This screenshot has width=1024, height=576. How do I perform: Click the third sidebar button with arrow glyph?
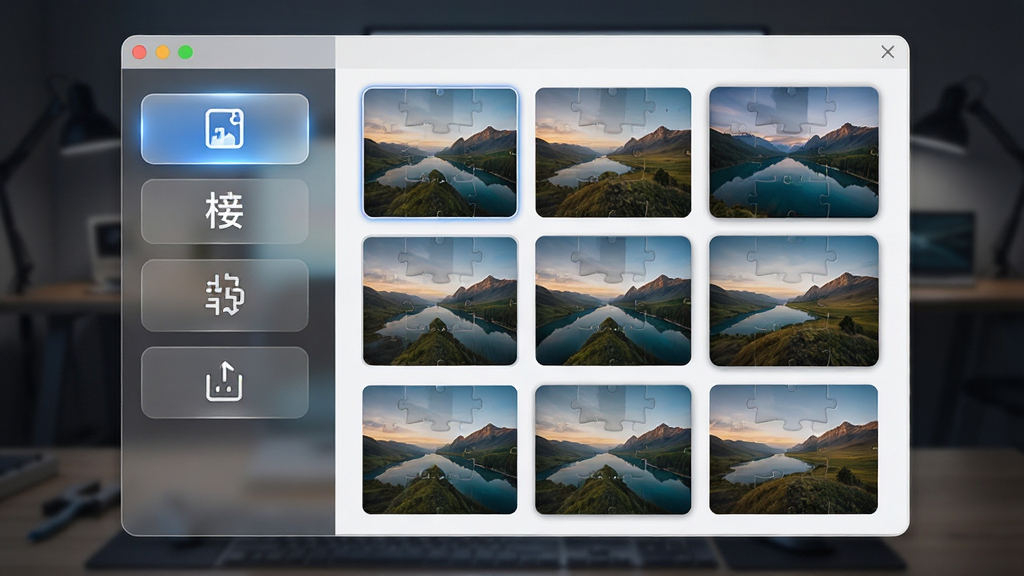[x=225, y=295]
